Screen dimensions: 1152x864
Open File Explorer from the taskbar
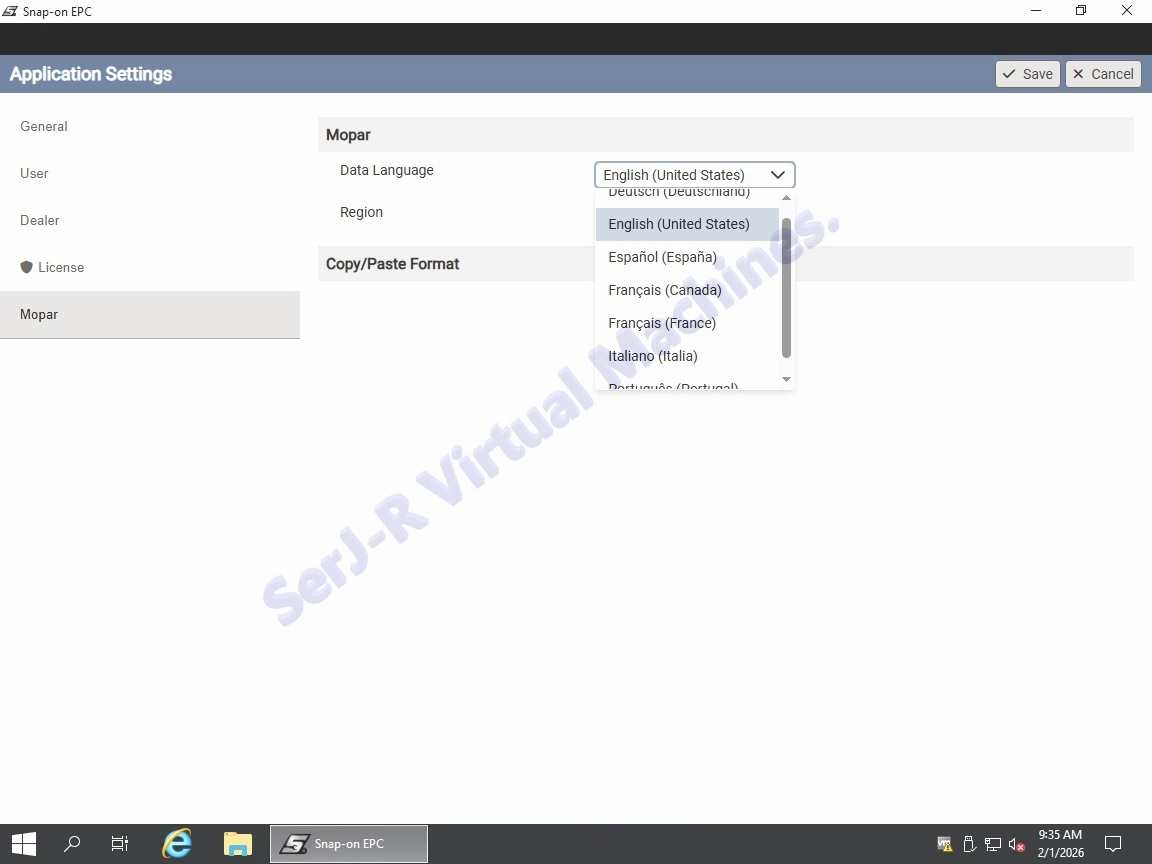(x=237, y=844)
